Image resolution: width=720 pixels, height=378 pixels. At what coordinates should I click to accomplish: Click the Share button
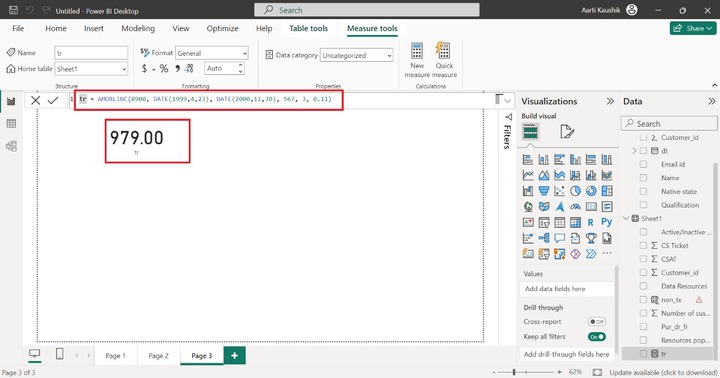click(x=693, y=28)
